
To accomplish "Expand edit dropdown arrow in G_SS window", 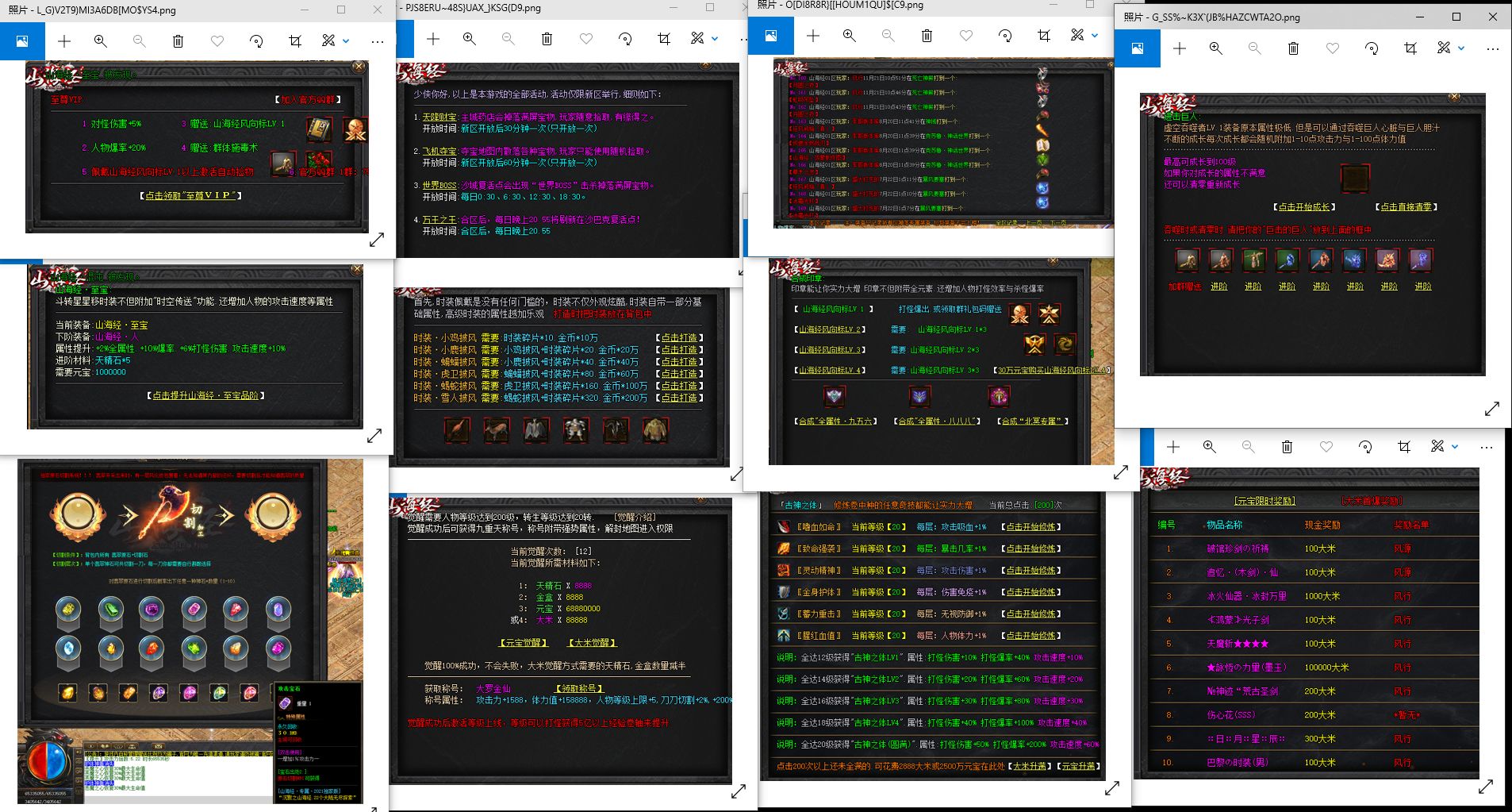I will tap(1461, 48).
